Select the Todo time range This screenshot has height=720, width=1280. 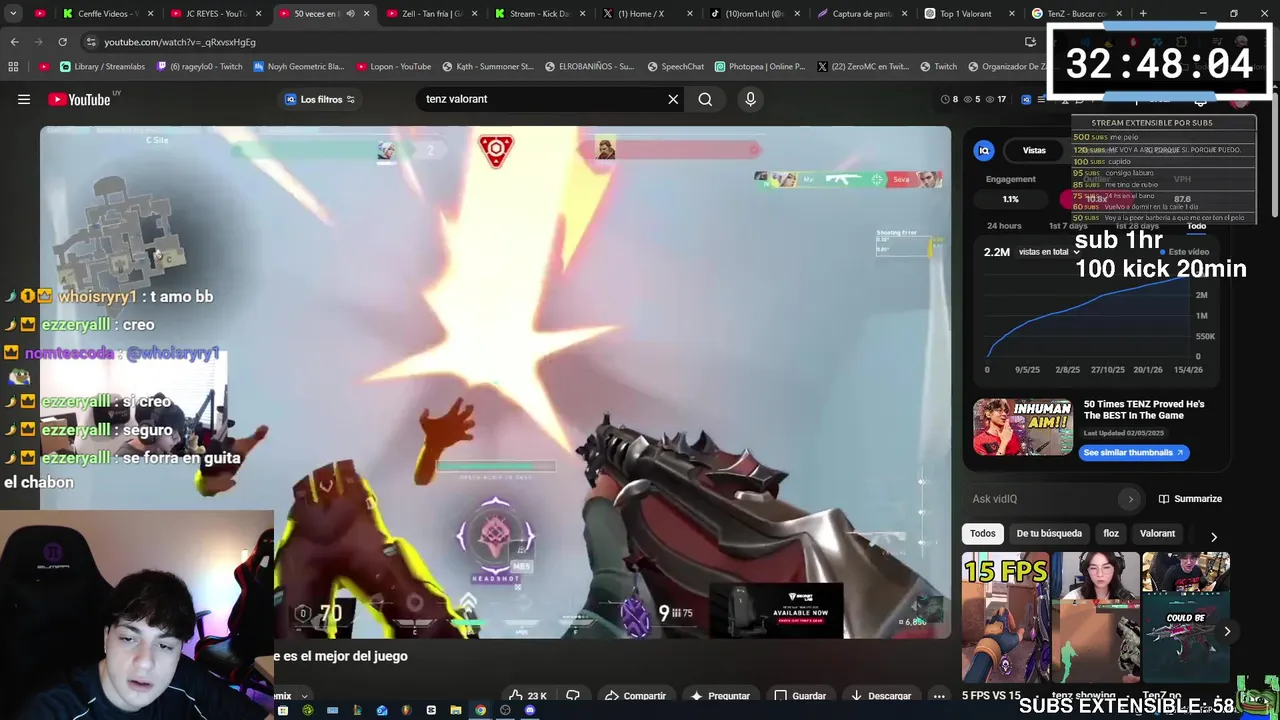(x=1196, y=226)
